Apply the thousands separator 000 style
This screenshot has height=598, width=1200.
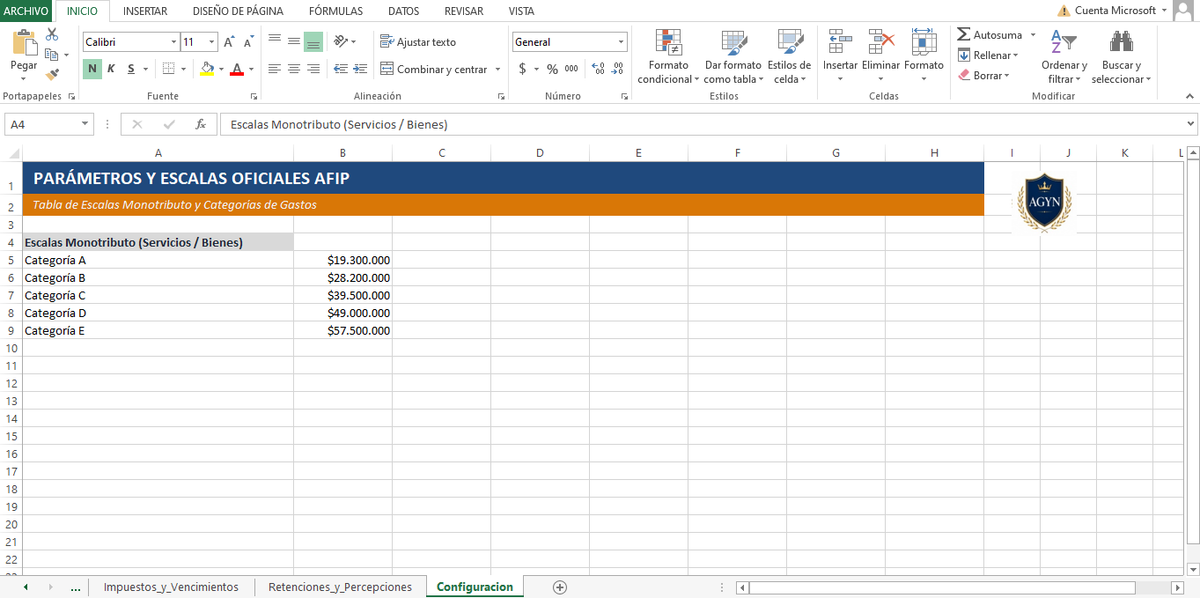571,69
